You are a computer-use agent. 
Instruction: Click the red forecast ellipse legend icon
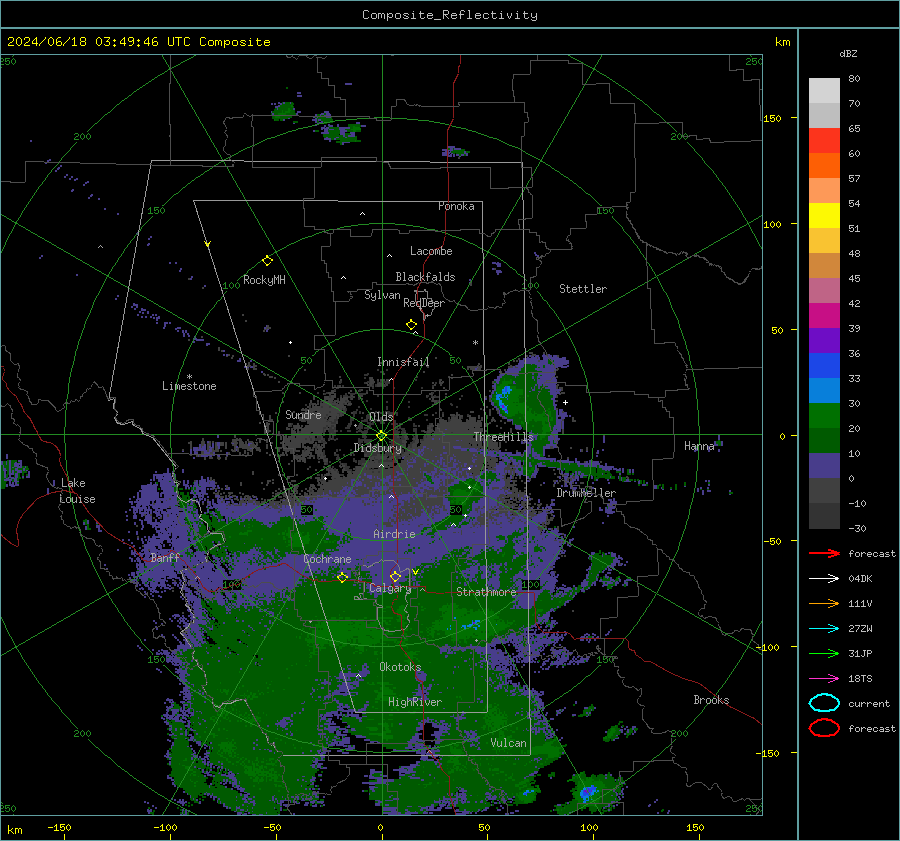click(x=824, y=728)
